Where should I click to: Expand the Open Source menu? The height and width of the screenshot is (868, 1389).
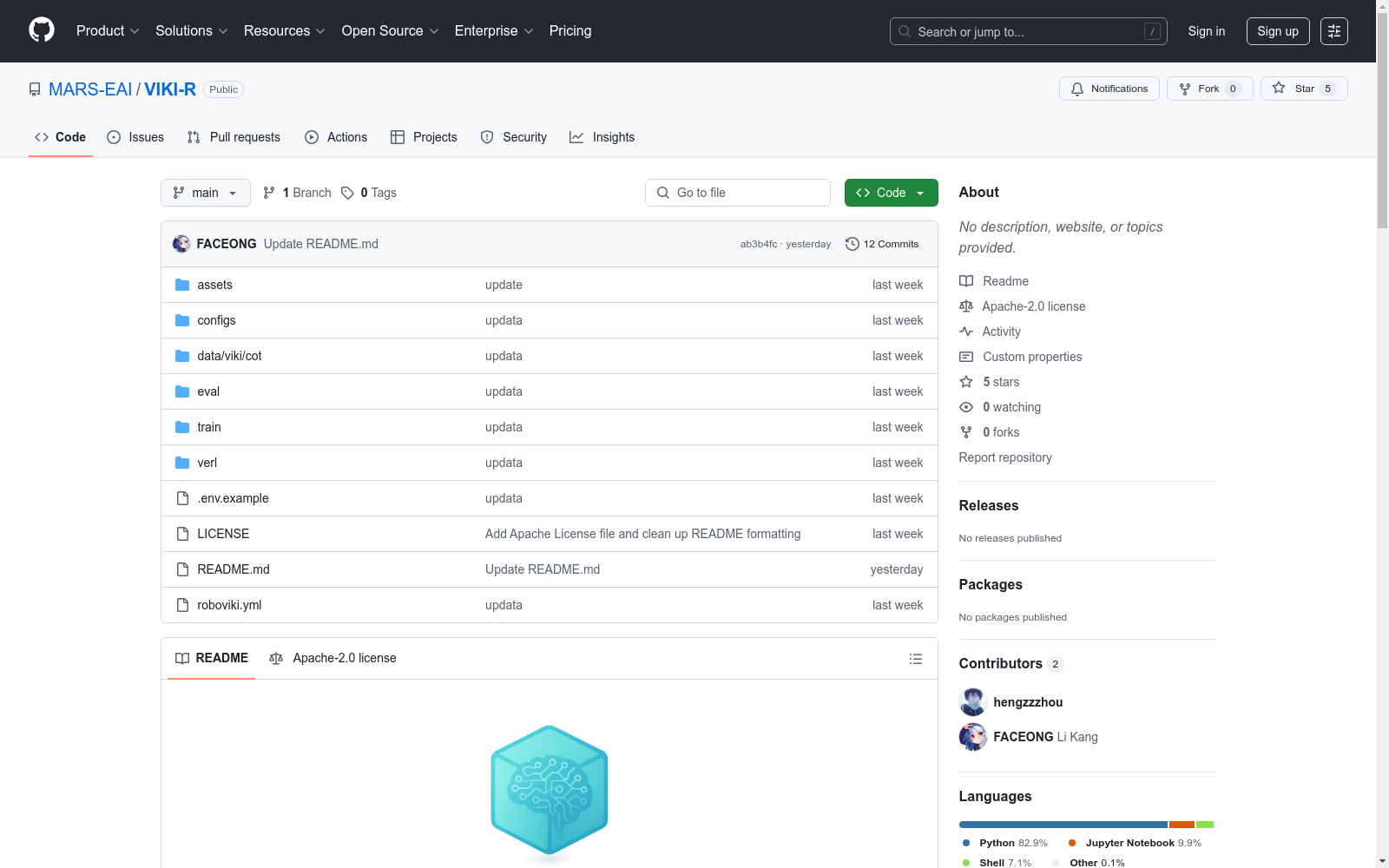tap(391, 31)
